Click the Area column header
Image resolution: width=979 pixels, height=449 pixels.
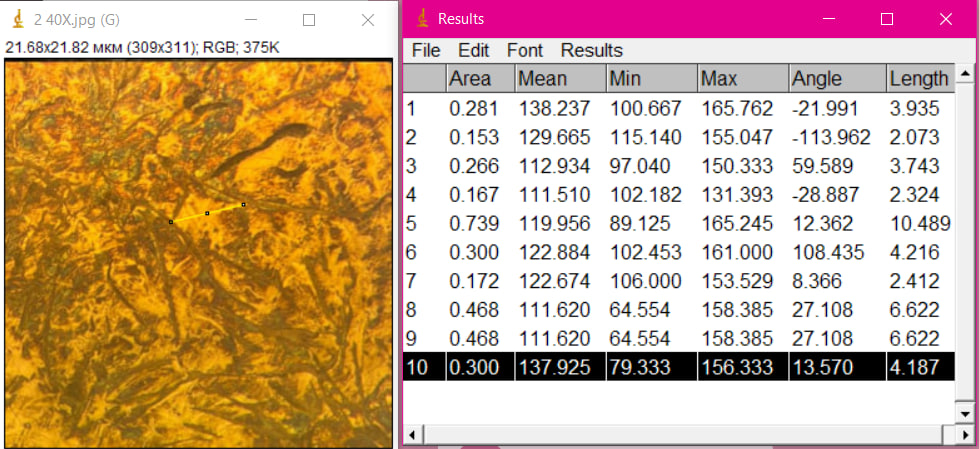[x=481, y=78]
